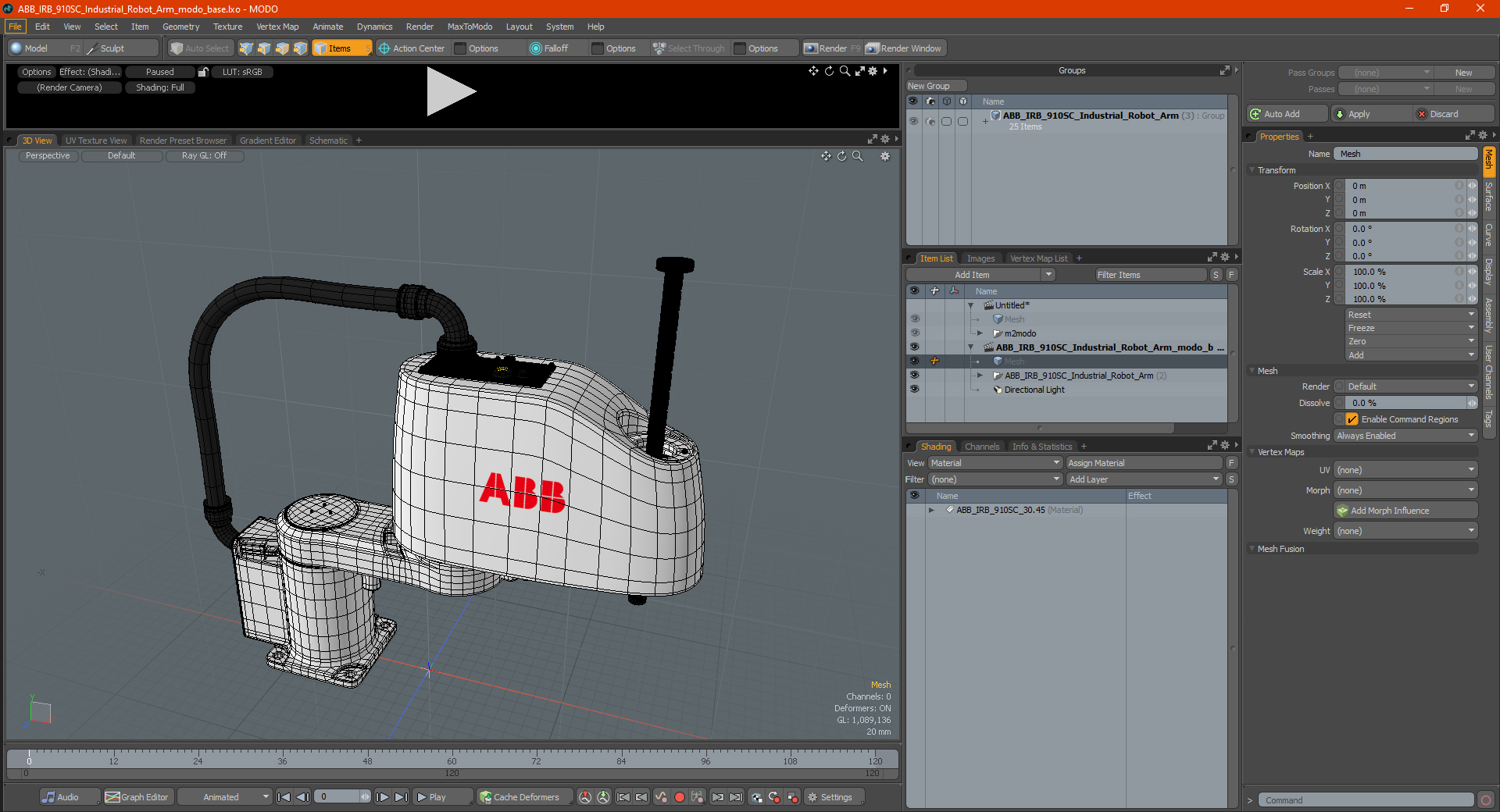Viewport: 1500px width, 812px height.
Task: Switch to UV Texture View tab
Action: click(95, 141)
